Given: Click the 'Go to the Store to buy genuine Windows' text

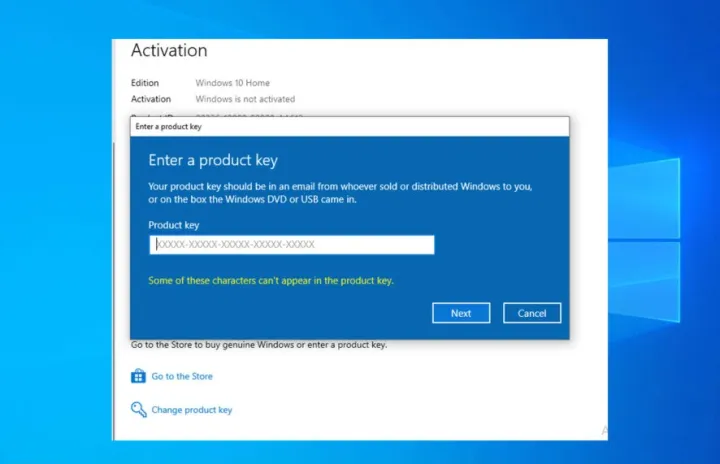Looking at the screenshot, I should pyautogui.click(x=259, y=345).
